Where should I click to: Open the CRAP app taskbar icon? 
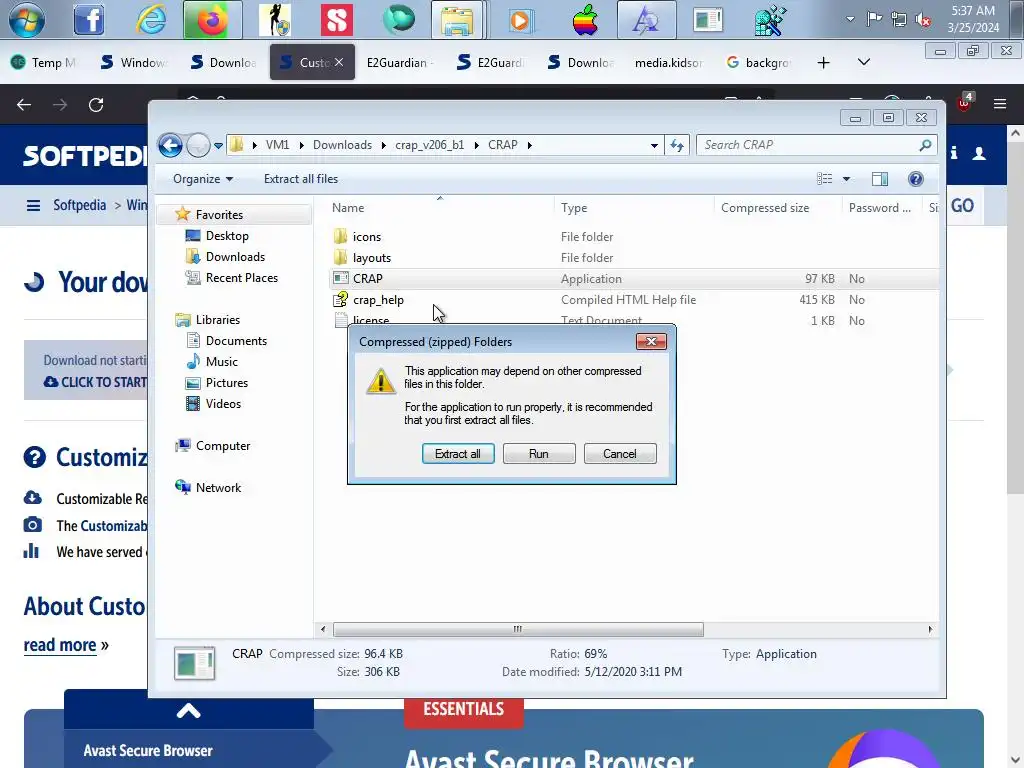pos(708,20)
